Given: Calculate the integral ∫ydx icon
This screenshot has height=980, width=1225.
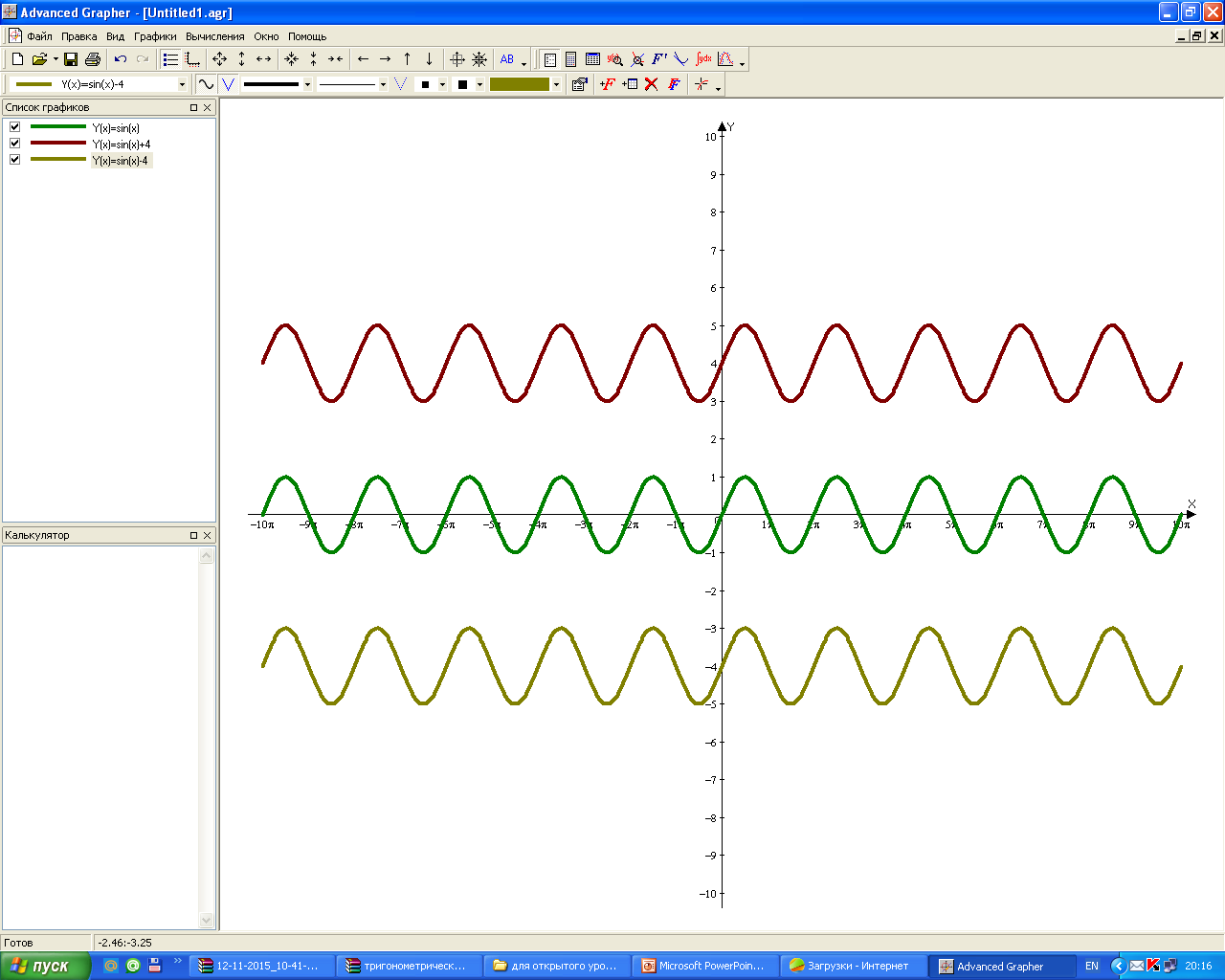Looking at the screenshot, I should click(703, 59).
